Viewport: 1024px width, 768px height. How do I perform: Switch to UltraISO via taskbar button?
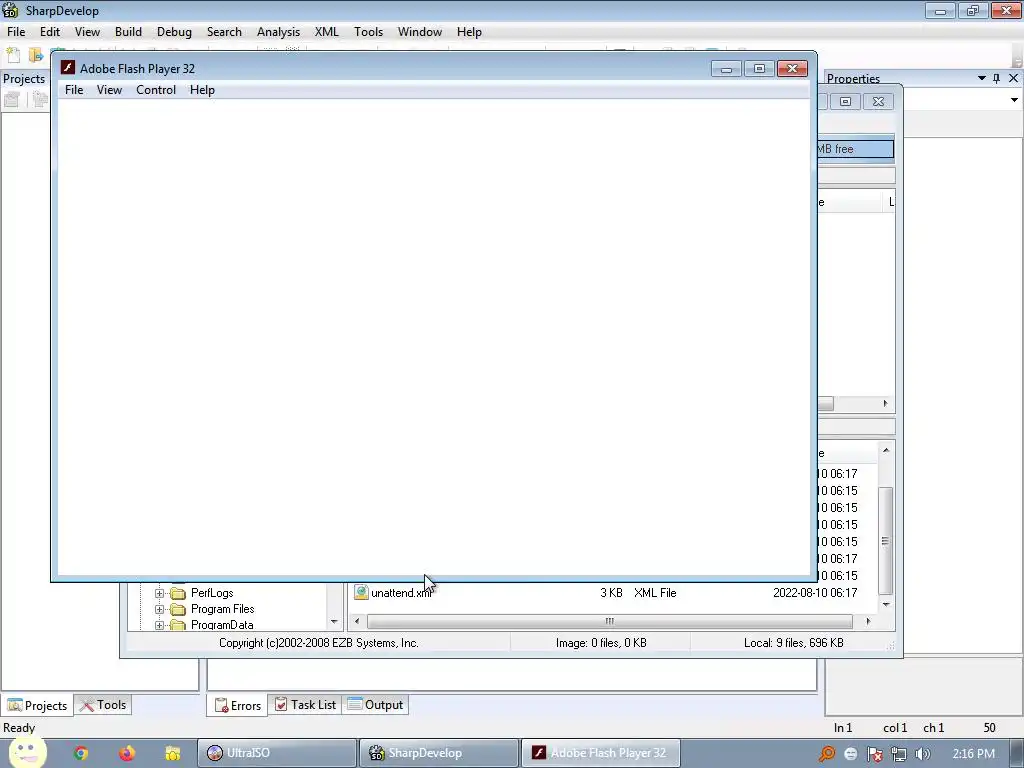(278, 754)
